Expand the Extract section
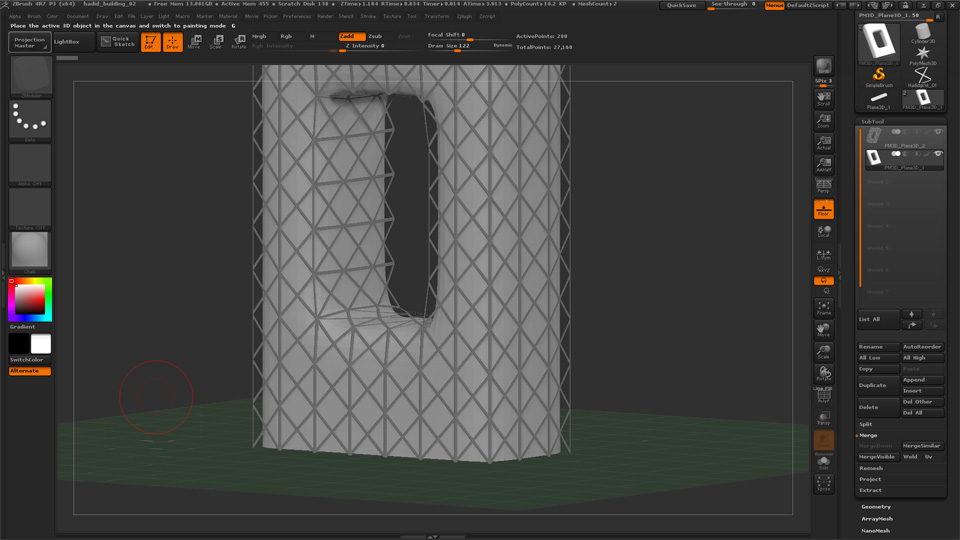Screen dimensions: 960x540 point(870,490)
